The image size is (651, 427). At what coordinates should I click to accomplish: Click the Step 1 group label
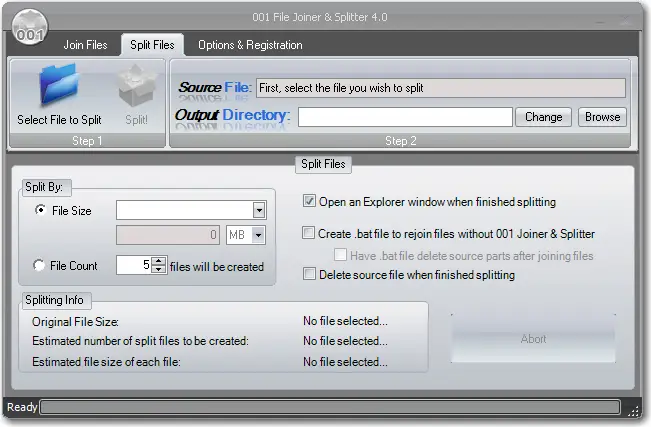87,141
